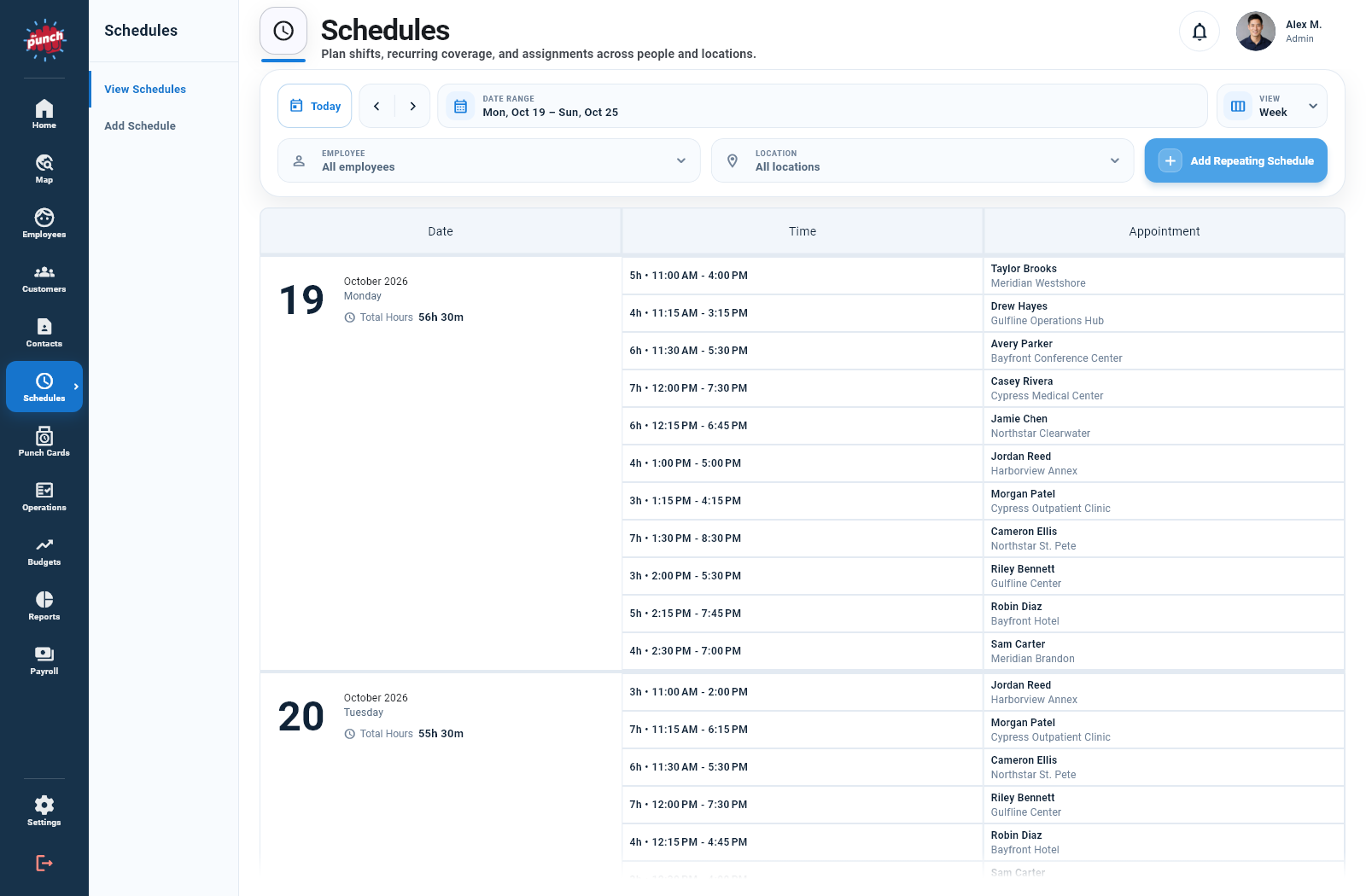
Task: Open the View Week dropdown
Action: pos(1272,106)
